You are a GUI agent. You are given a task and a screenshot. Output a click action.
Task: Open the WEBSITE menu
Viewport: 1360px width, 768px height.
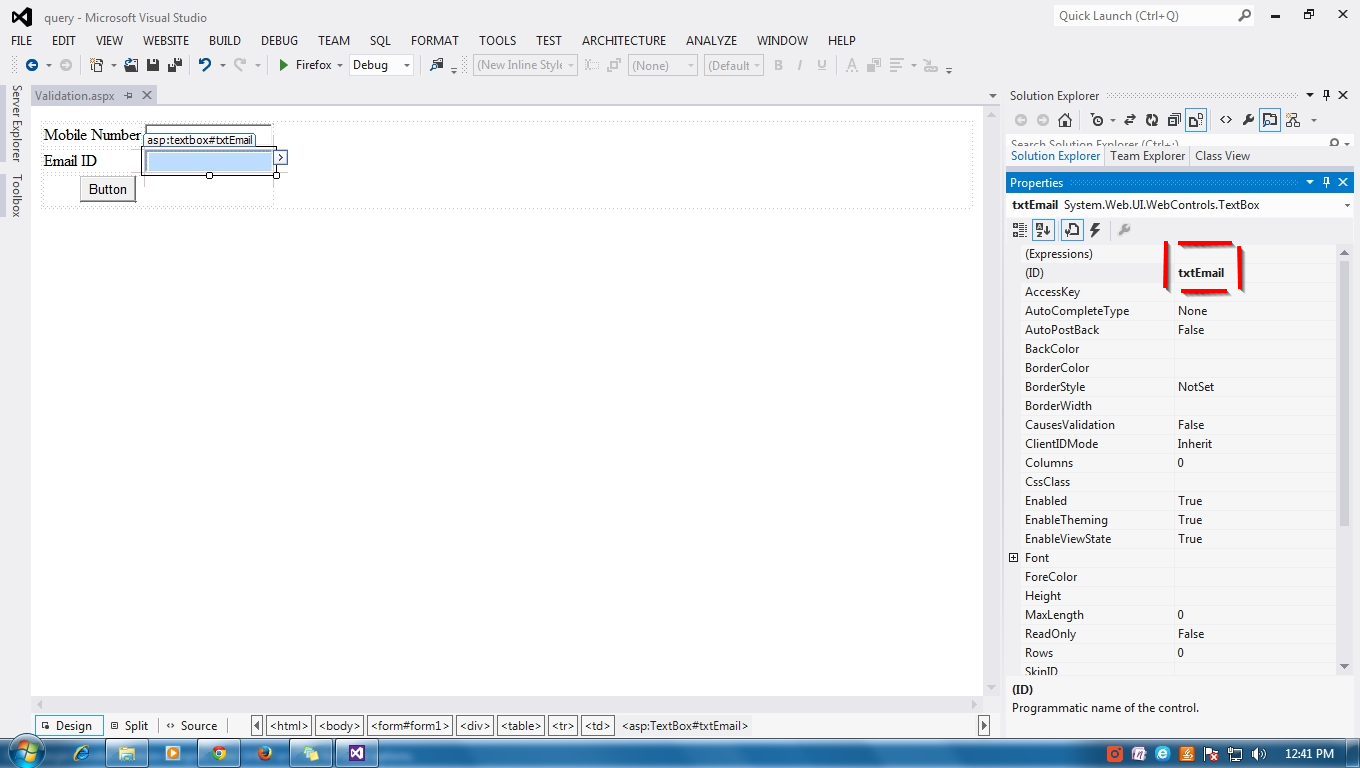pyautogui.click(x=165, y=40)
